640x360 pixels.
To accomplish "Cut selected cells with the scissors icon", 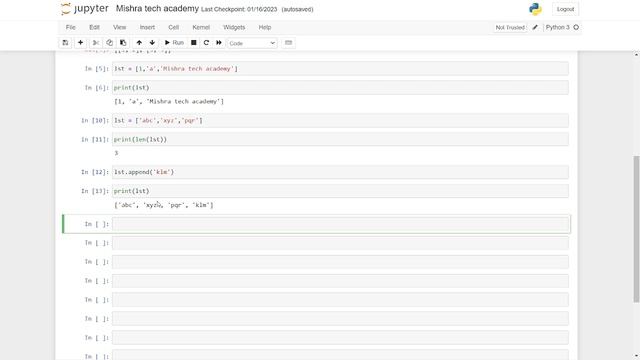I will pos(96,43).
